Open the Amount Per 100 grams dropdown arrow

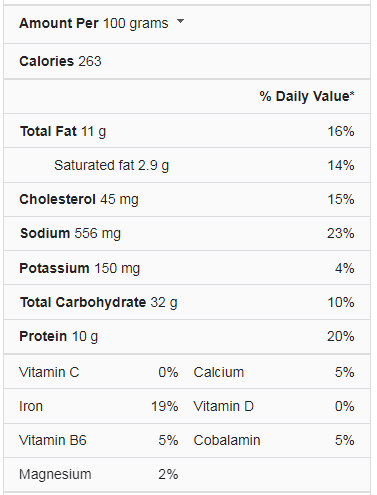(180, 22)
